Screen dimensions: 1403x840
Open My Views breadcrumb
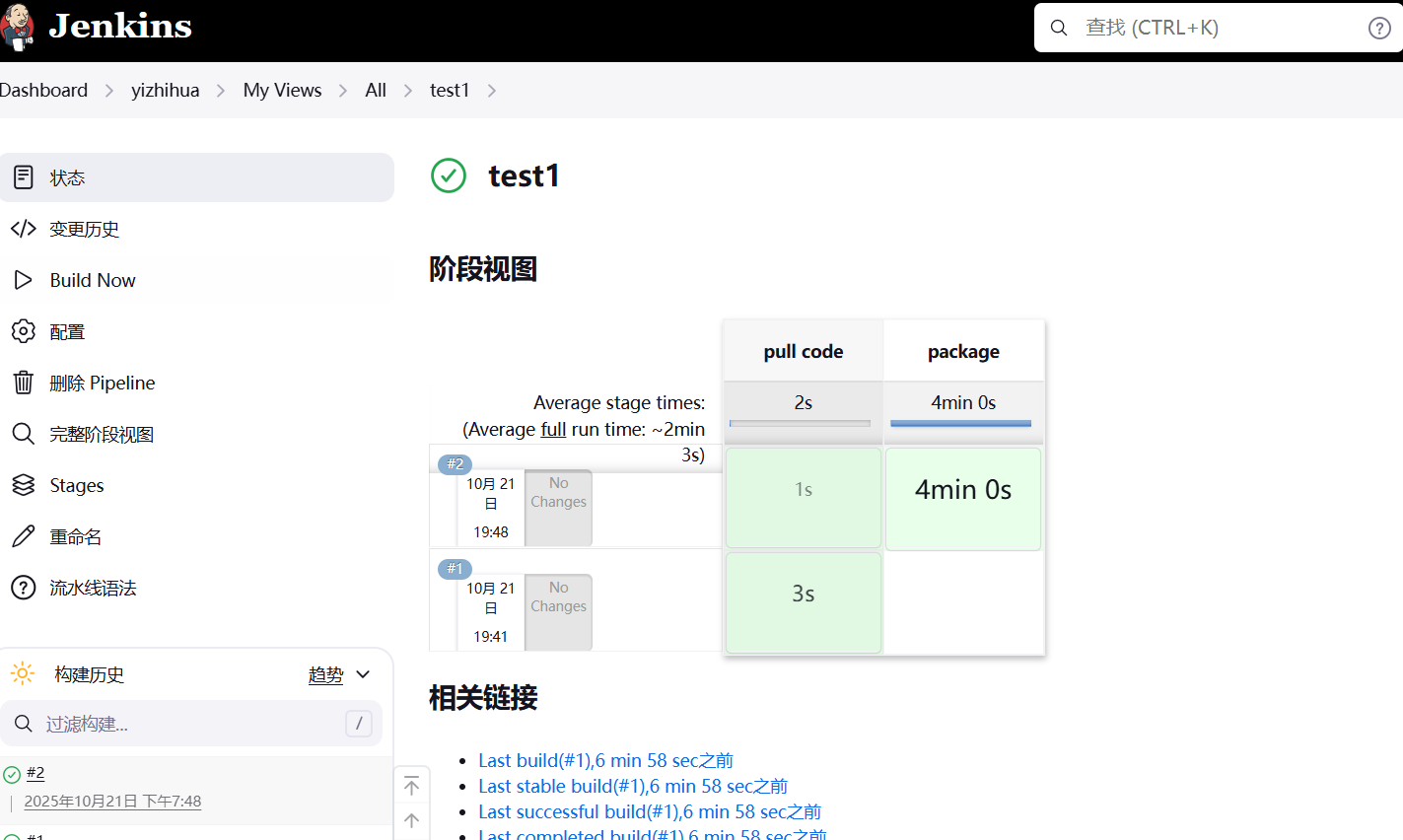282,90
